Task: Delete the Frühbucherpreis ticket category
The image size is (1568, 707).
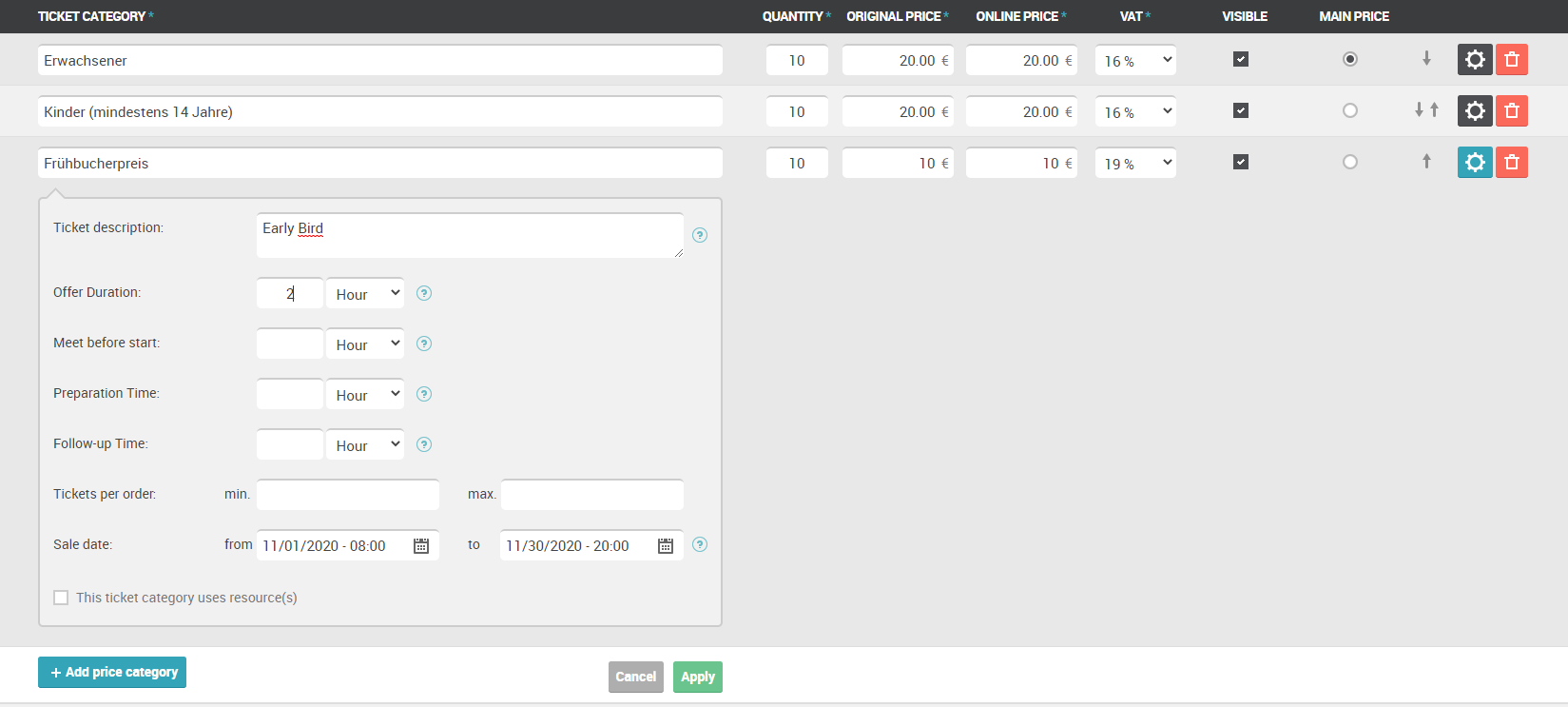Action: click(1512, 163)
